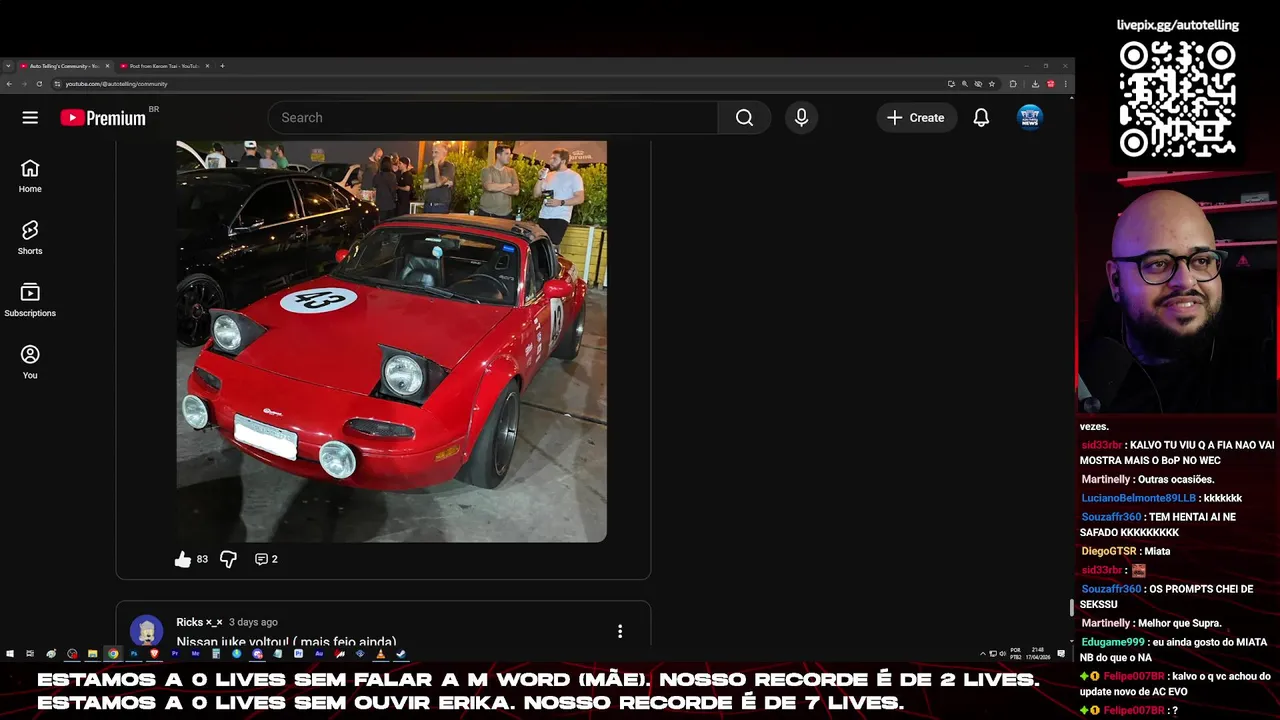Open Chrome downloads icon

1035,84
